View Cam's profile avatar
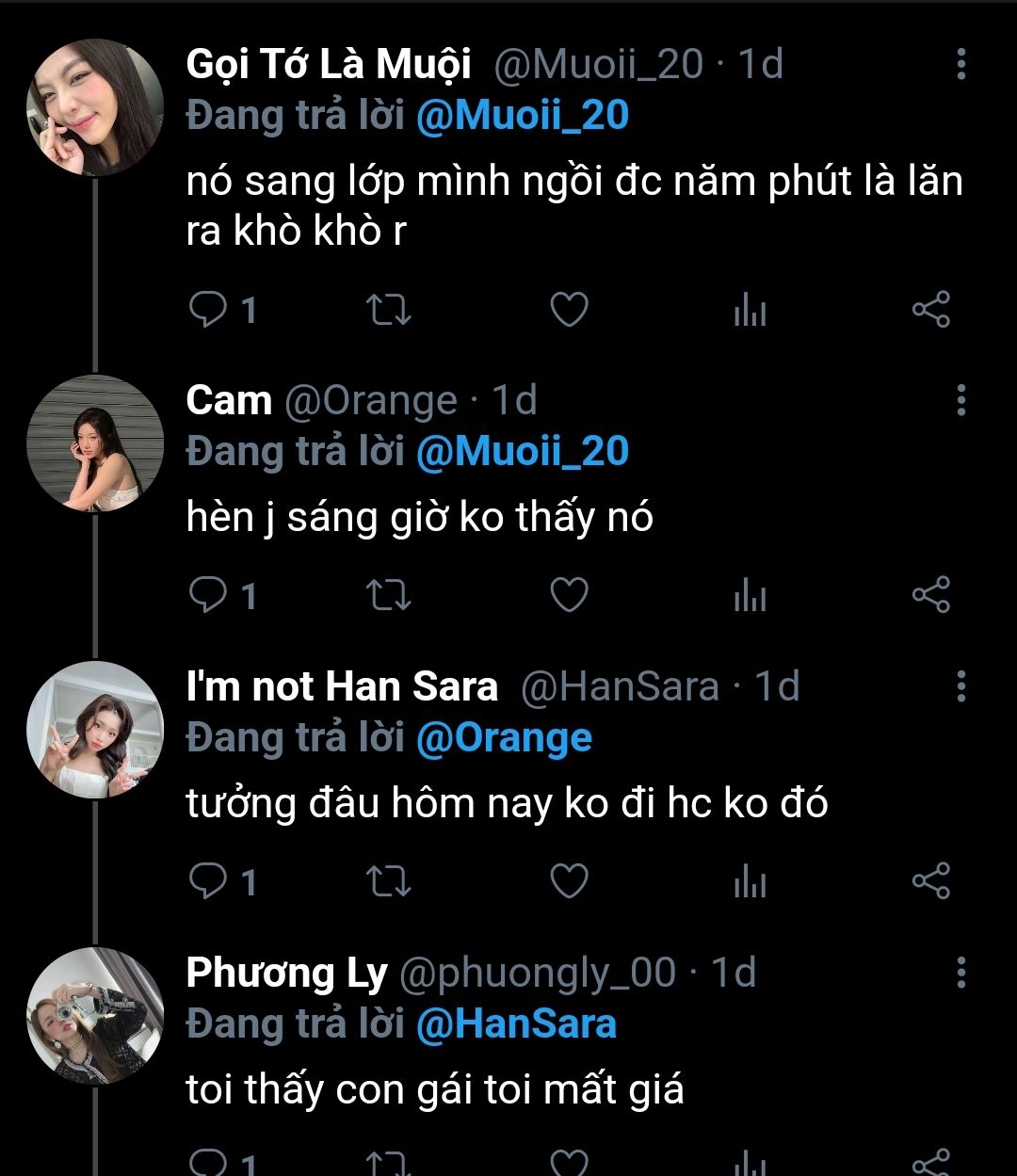This screenshot has width=1017, height=1176. pyautogui.click(x=95, y=444)
